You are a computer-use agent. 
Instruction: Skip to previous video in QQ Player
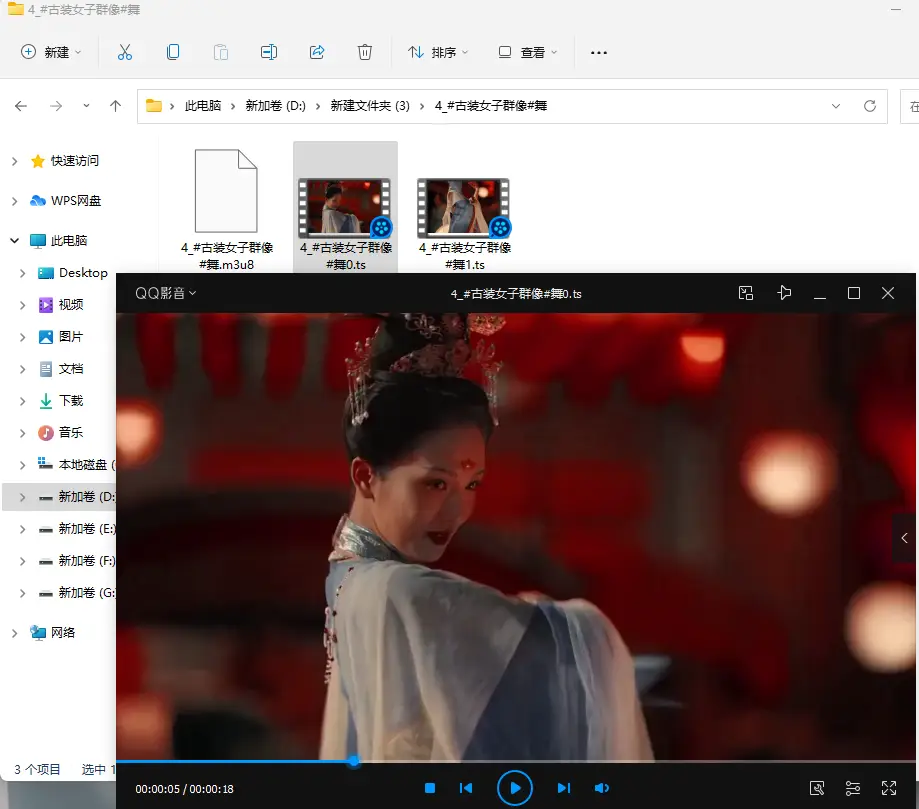[x=466, y=788]
